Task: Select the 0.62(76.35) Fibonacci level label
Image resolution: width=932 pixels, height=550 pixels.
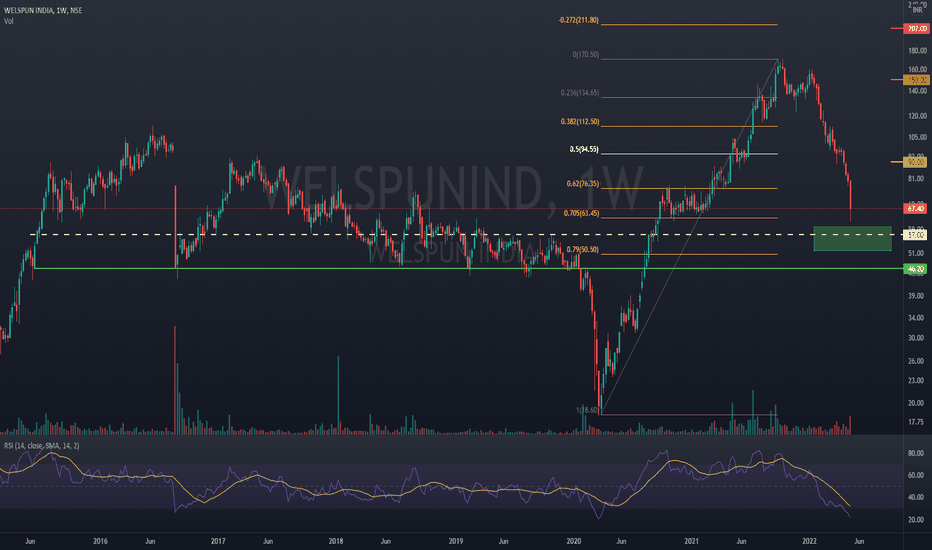Action: (x=582, y=184)
